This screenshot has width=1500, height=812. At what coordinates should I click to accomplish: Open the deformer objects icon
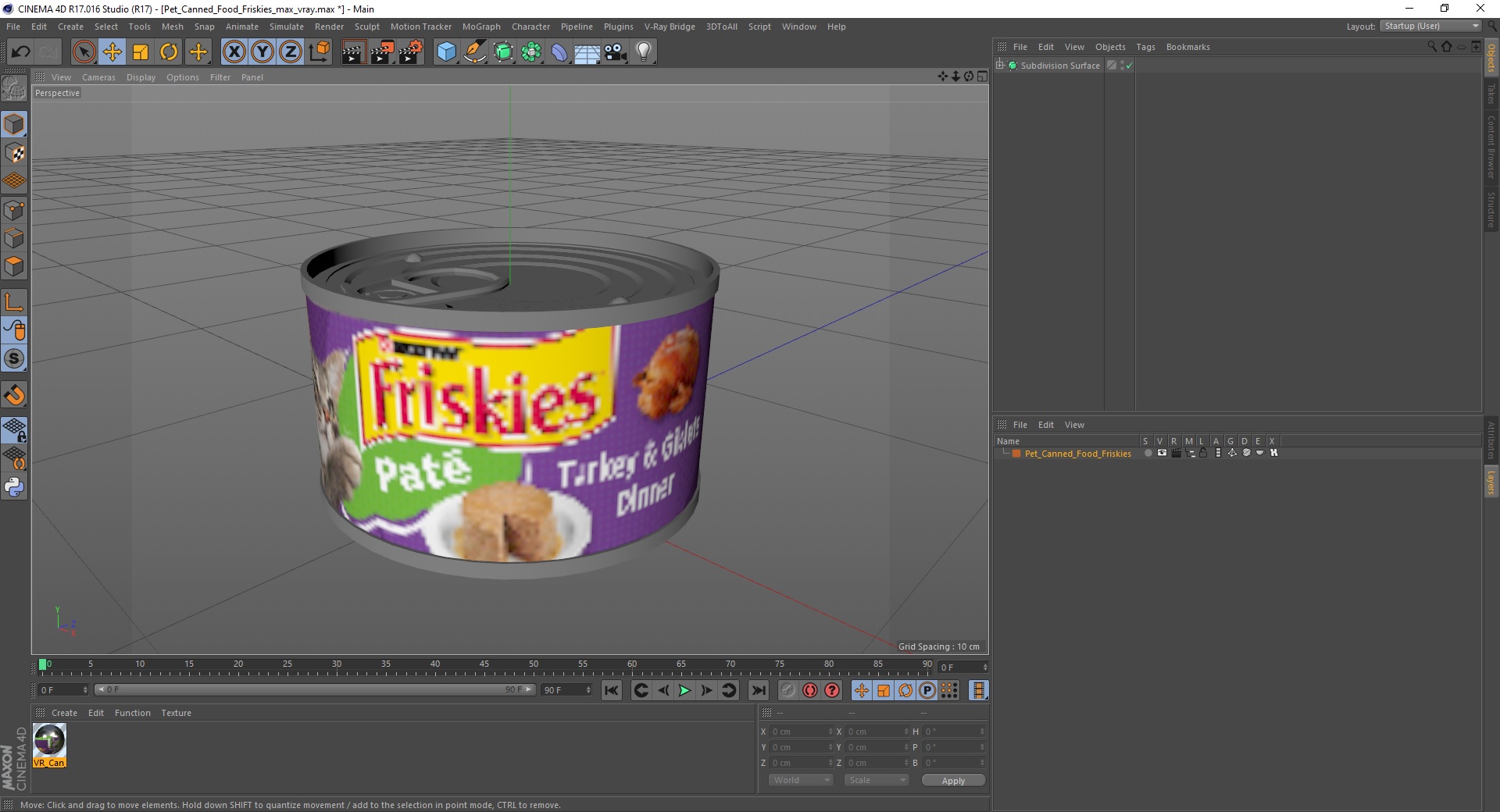point(559,52)
